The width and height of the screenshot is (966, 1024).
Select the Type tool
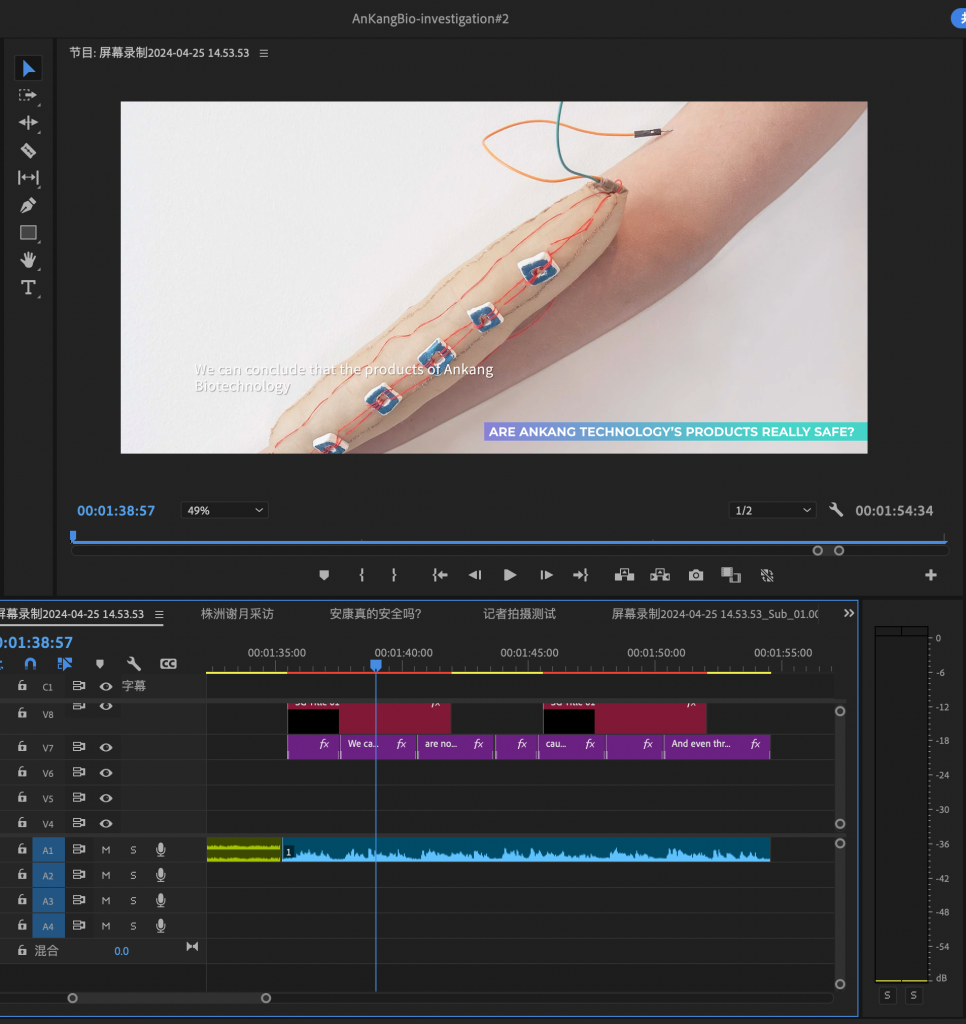tap(28, 287)
